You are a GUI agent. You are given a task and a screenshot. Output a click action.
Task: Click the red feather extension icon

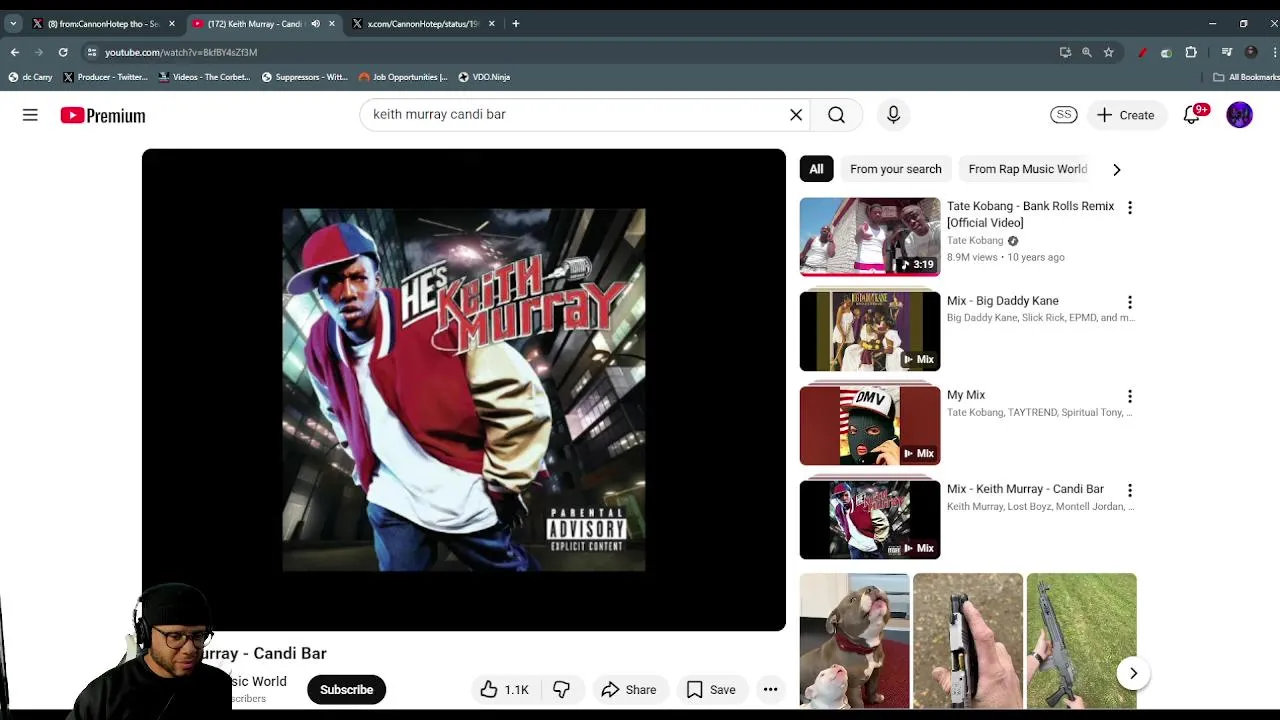pyautogui.click(x=1142, y=52)
